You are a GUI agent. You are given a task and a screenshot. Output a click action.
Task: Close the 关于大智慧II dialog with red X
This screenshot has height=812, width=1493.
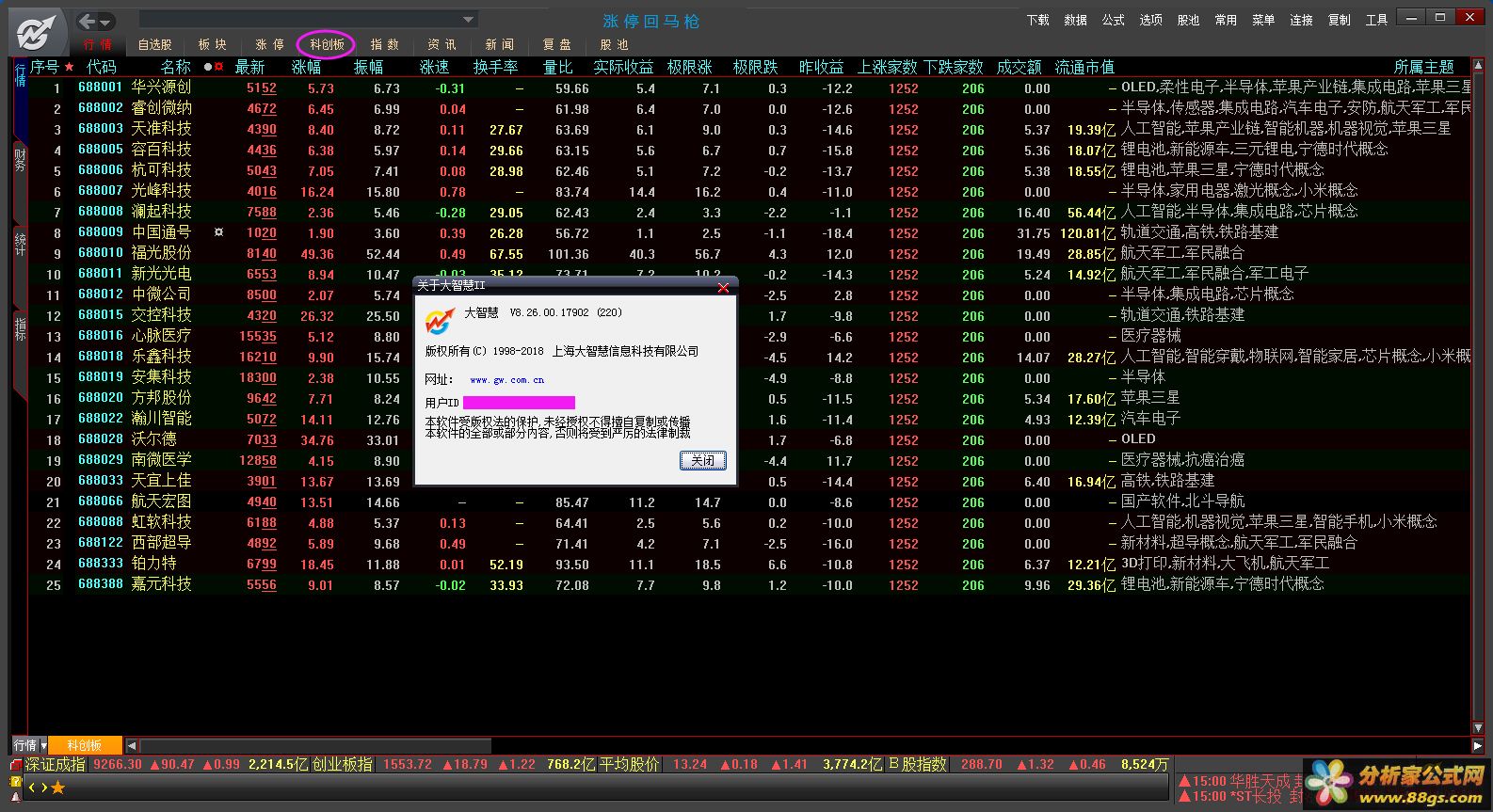pos(723,287)
